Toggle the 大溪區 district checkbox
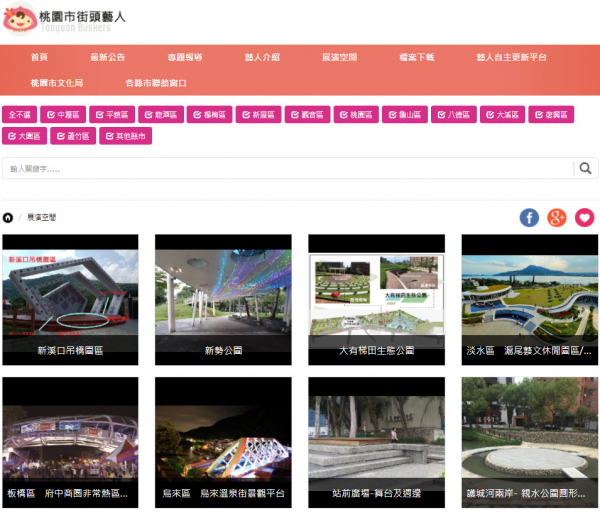Screen dimensions: 600x513 [502, 115]
